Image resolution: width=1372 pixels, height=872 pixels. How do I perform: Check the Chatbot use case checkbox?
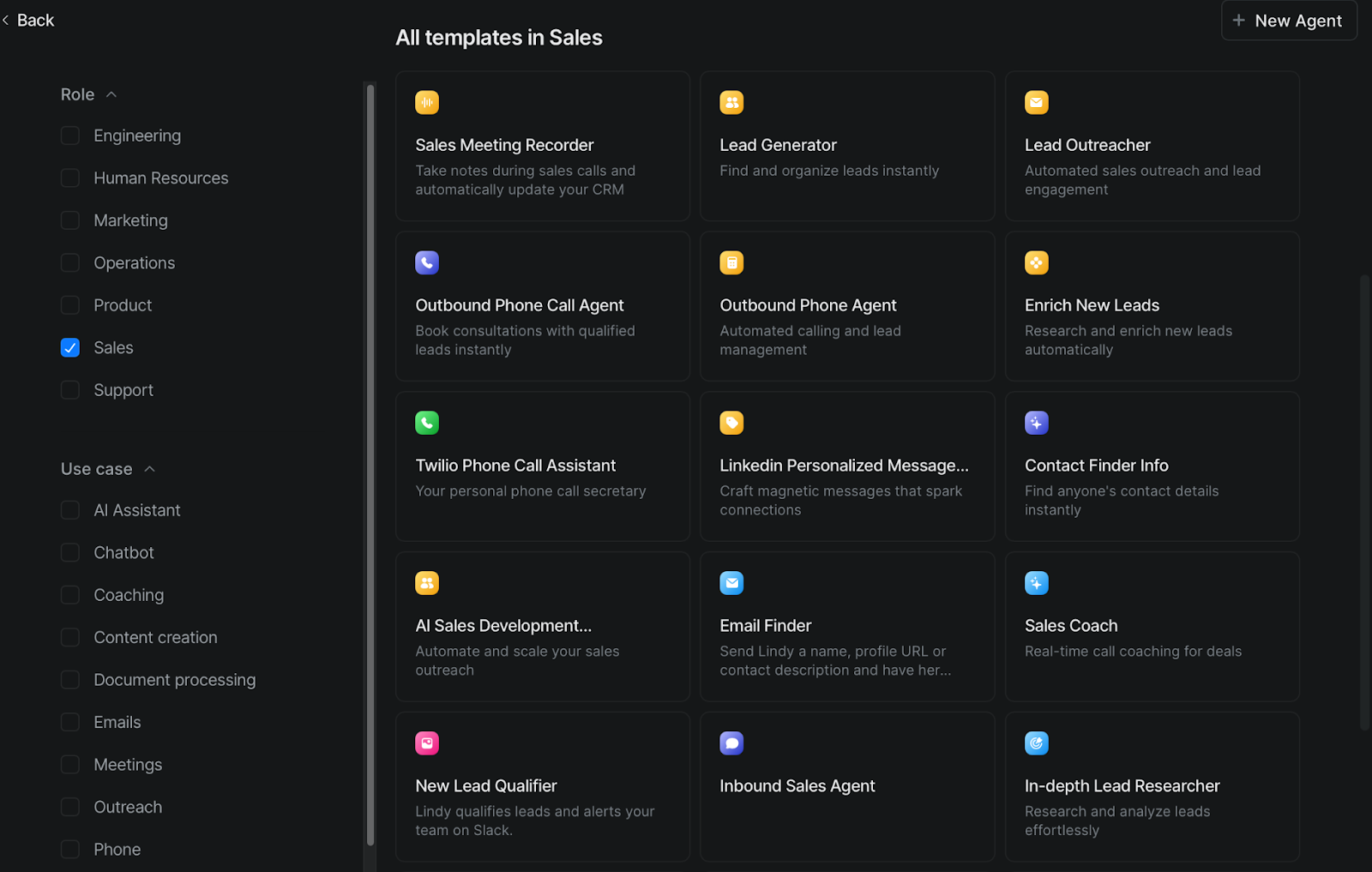(70, 553)
